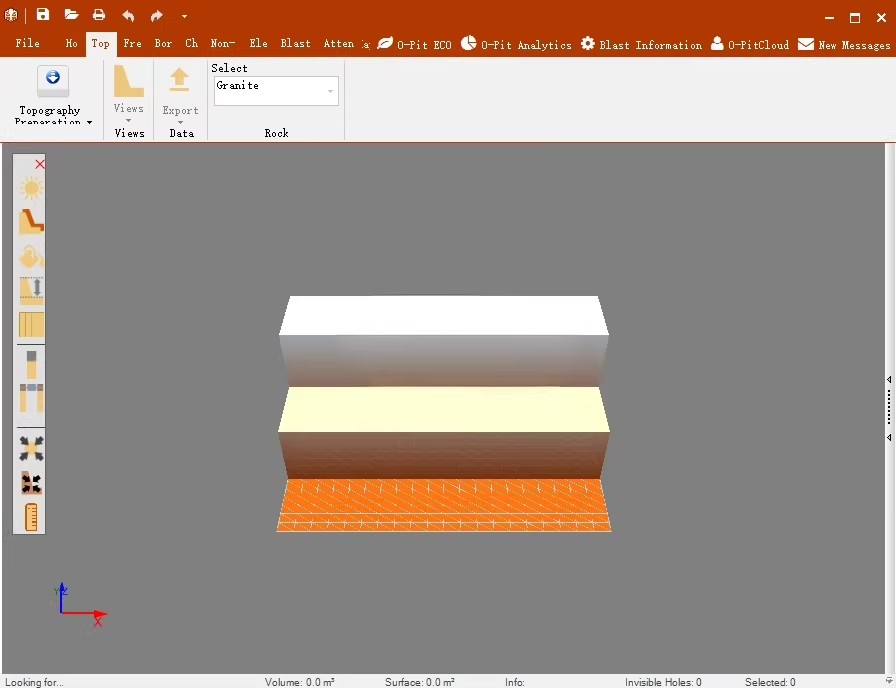Viewport: 896px width, 688px height.
Task: Click the Blast Information button
Action: pyautogui.click(x=641, y=44)
